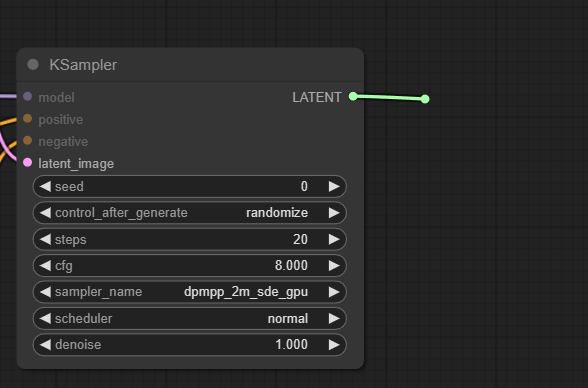This screenshot has height=388, width=588.
Task: Select the next sampler_name with the right arrow
Action: [334, 292]
